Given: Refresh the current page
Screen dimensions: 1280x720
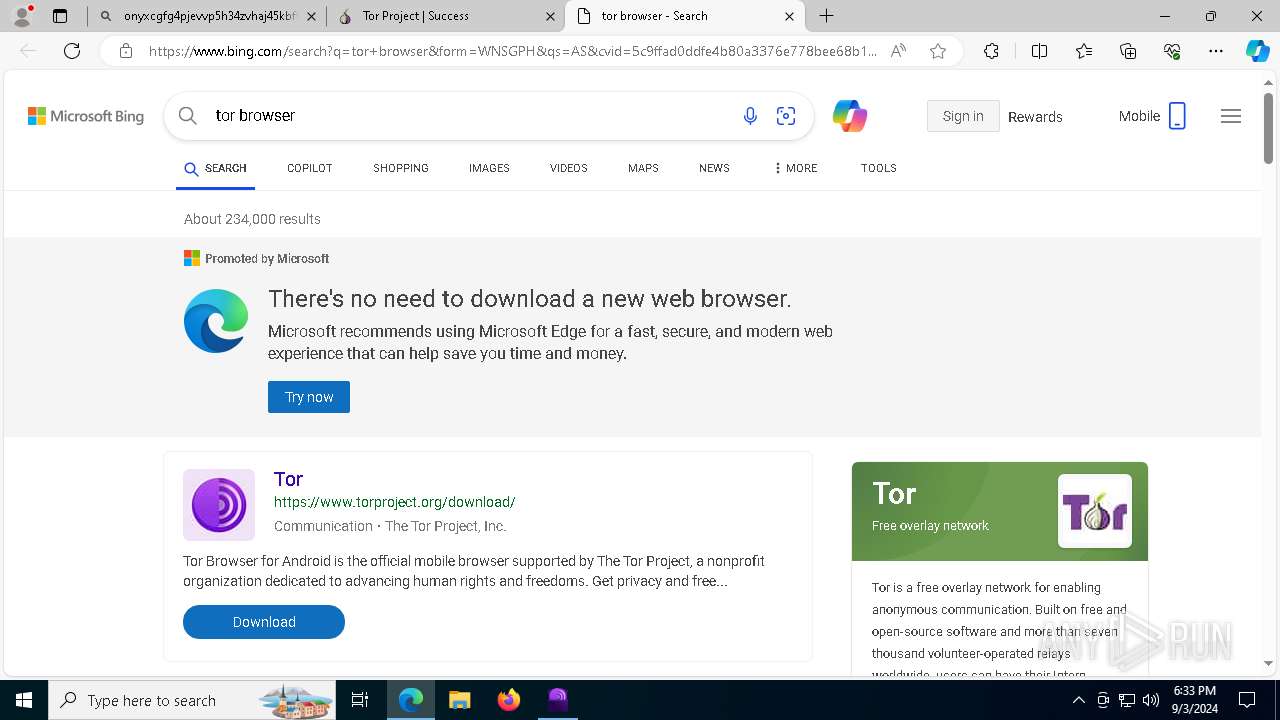Looking at the screenshot, I should click(72, 51).
